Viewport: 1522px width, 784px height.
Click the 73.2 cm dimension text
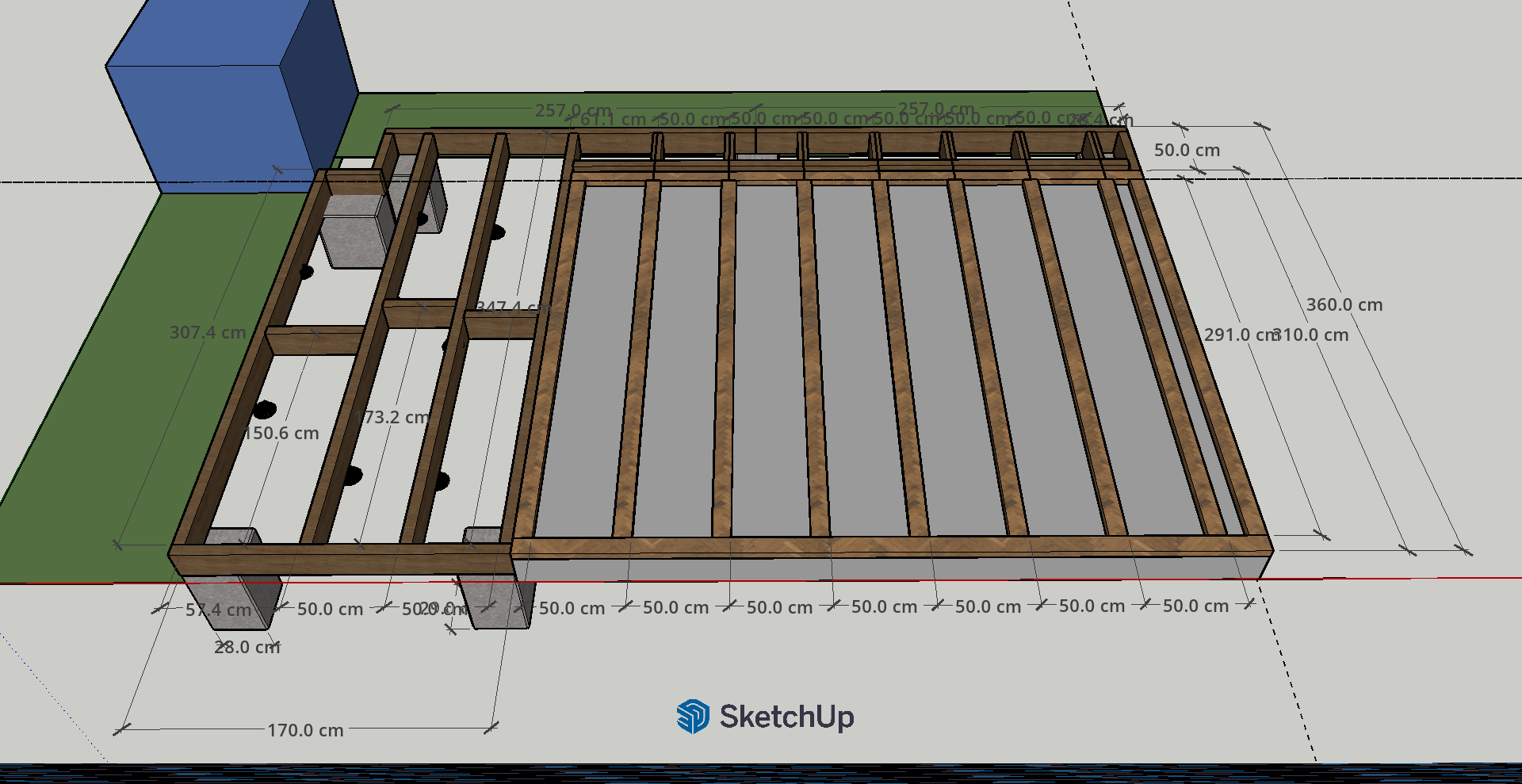[x=396, y=417]
